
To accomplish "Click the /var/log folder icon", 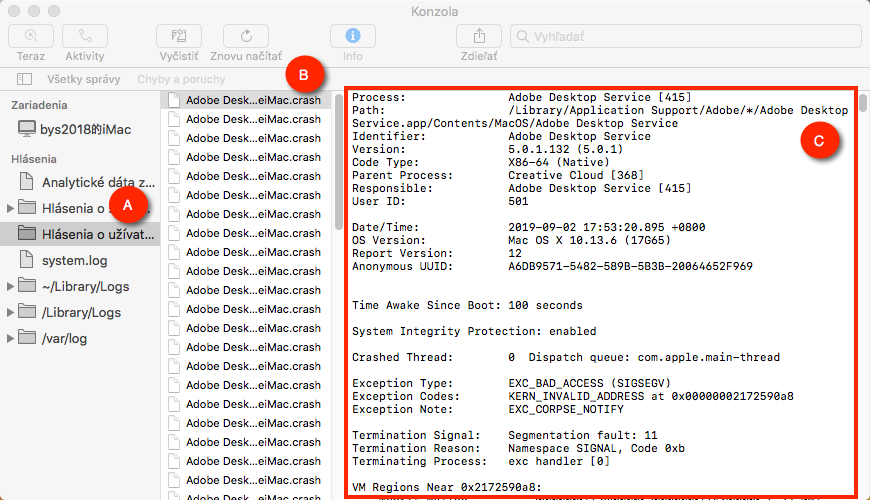I will coord(27,337).
